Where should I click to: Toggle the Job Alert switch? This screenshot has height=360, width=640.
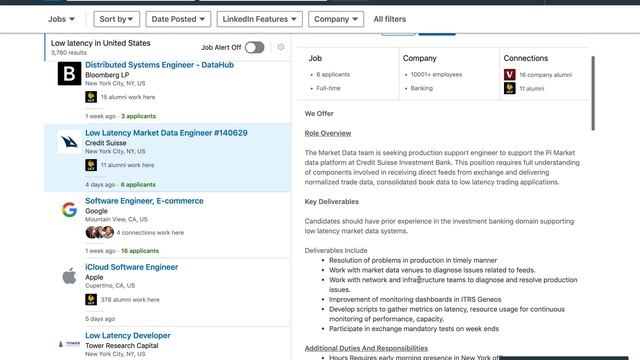pos(254,47)
